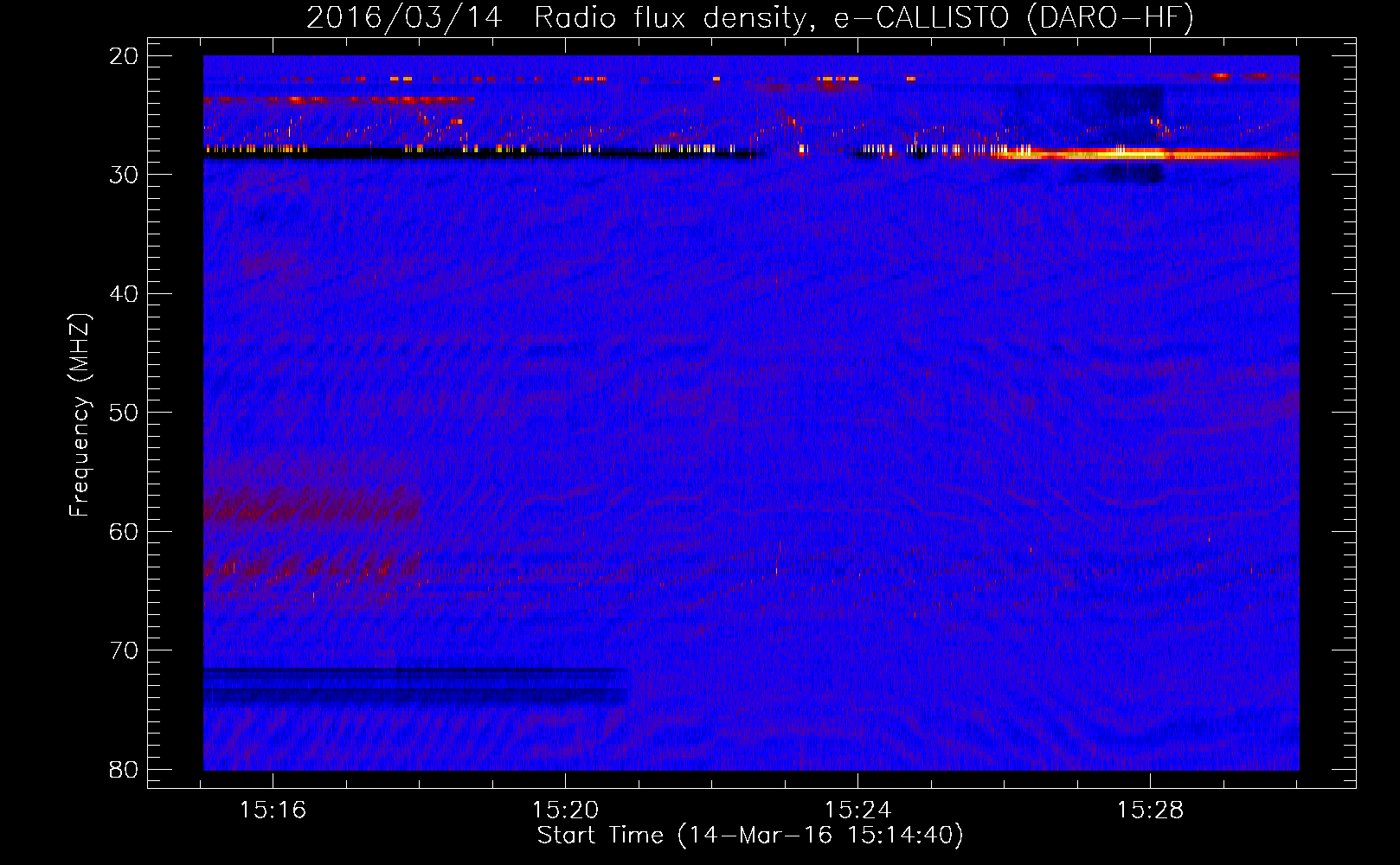Click the 15:24 time tick label
This screenshot has width=1400, height=865.
point(857,811)
